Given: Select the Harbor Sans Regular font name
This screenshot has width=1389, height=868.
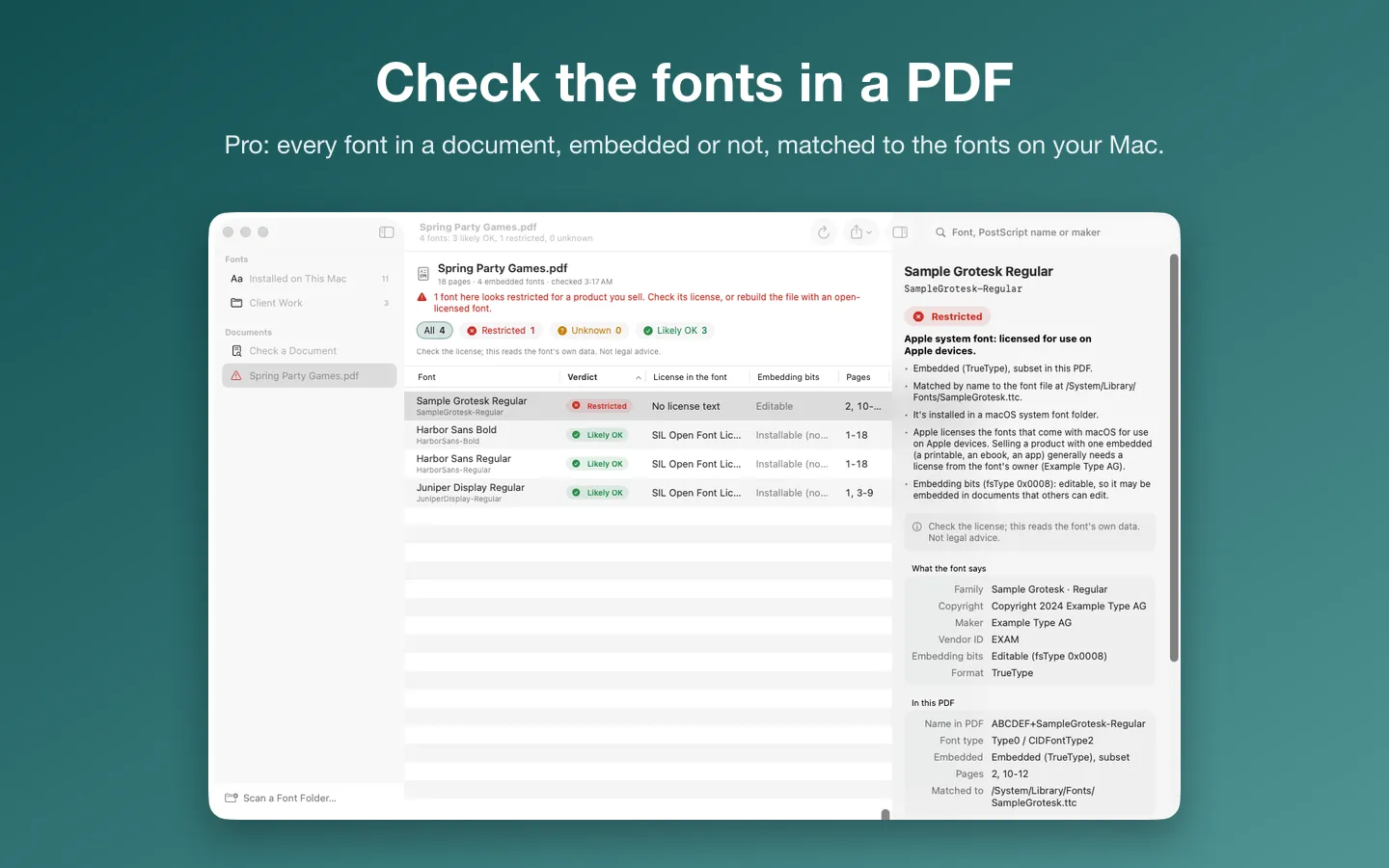Looking at the screenshot, I should pos(464,459).
